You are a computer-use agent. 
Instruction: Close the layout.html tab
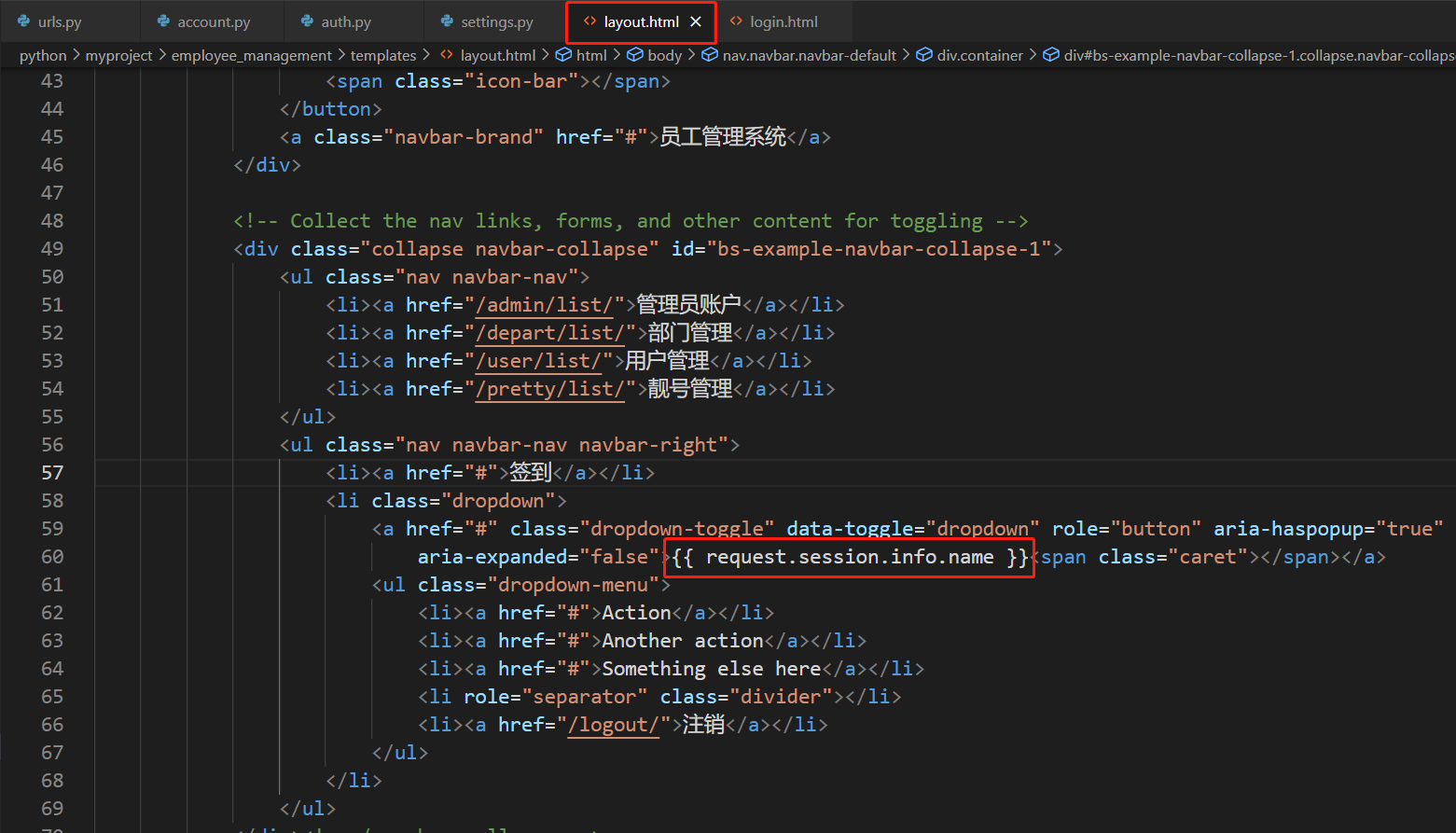coord(696,21)
